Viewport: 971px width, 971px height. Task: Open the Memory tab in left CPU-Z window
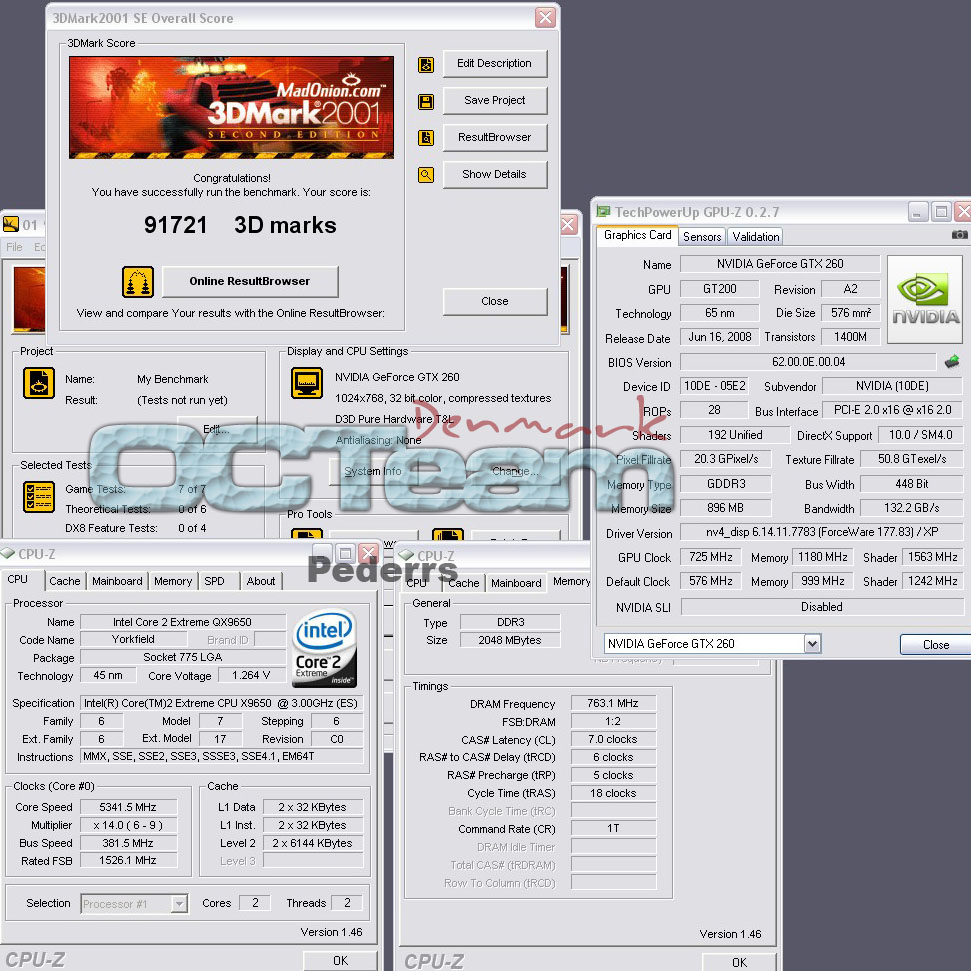point(173,581)
